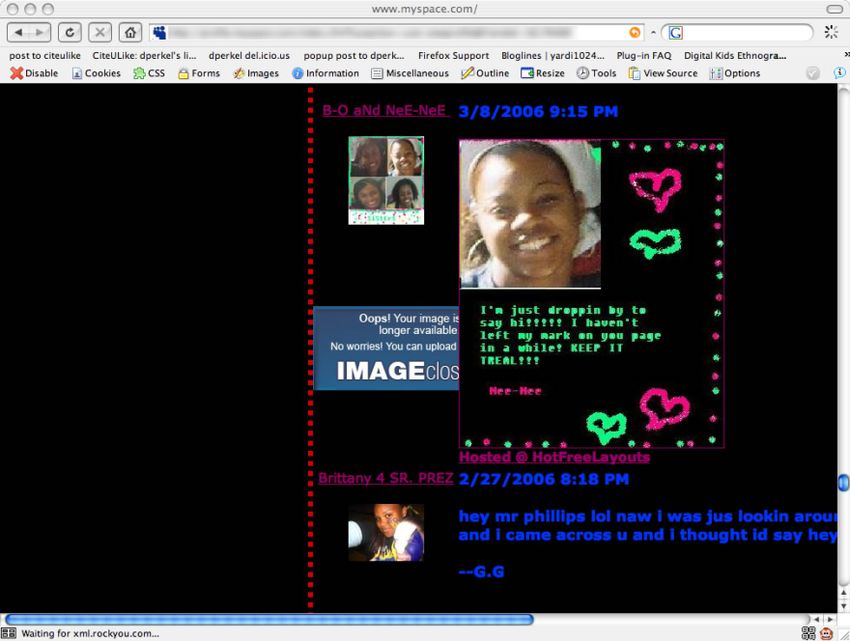Click the status bar icon left of Waiting text

8,633
